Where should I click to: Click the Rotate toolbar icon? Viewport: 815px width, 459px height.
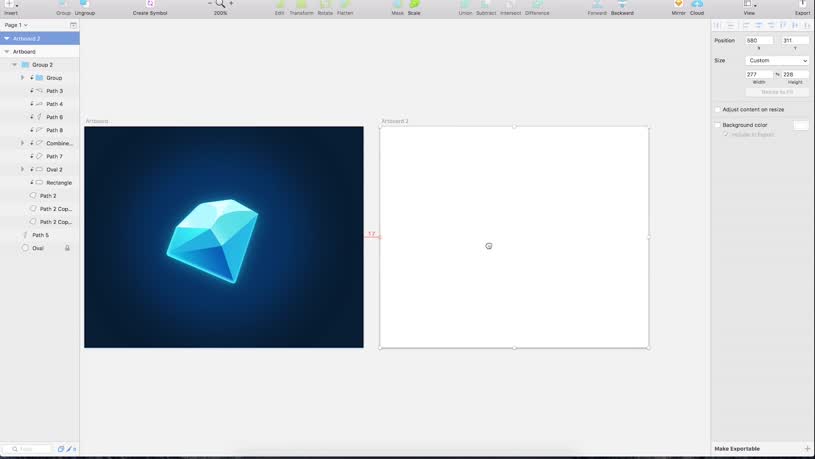tap(325, 4)
